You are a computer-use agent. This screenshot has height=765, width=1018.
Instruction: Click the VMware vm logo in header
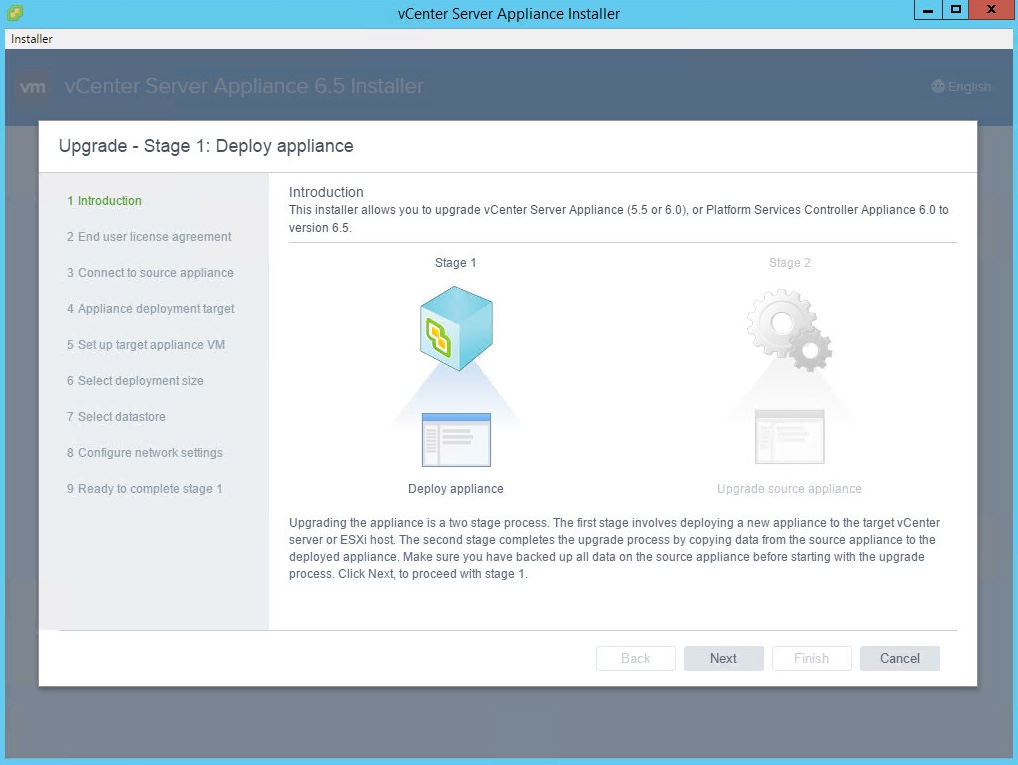click(x=33, y=87)
